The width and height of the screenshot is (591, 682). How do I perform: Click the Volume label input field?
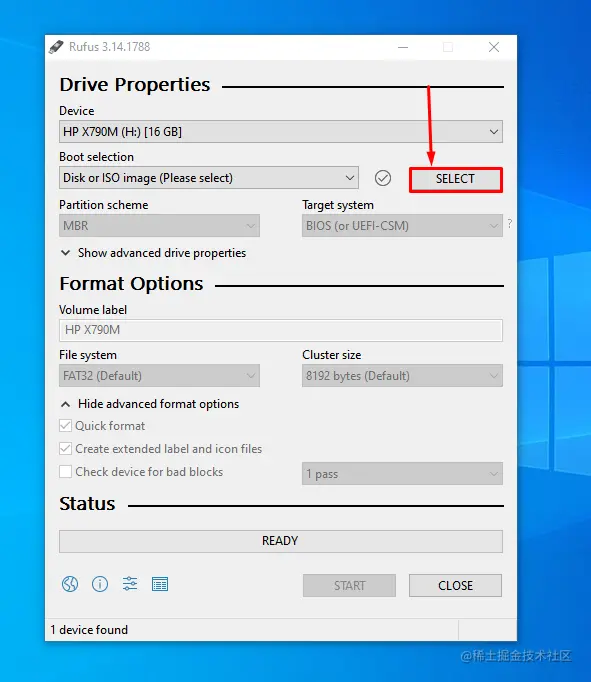[x=281, y=330]
